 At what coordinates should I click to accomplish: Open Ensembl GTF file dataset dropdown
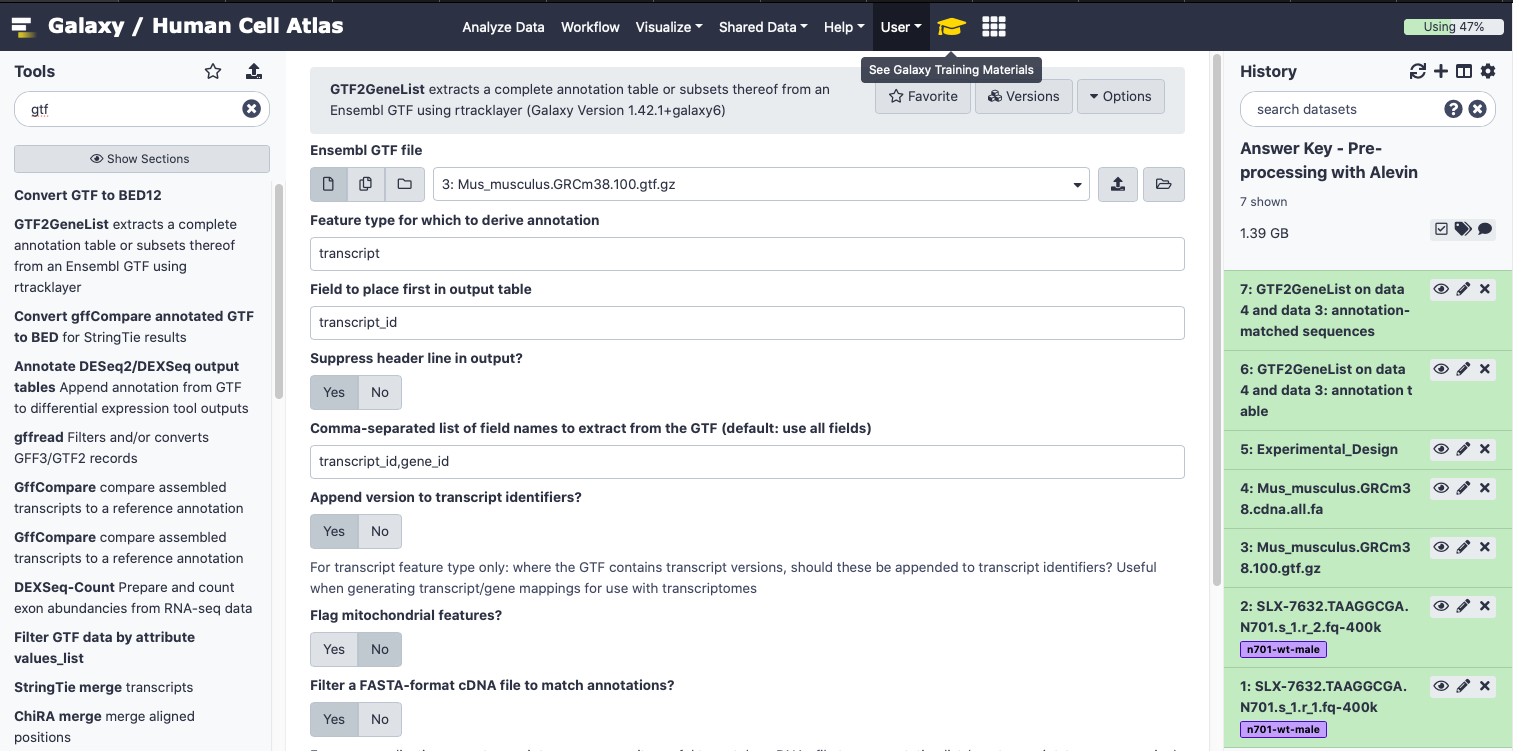tap(761, 184)
